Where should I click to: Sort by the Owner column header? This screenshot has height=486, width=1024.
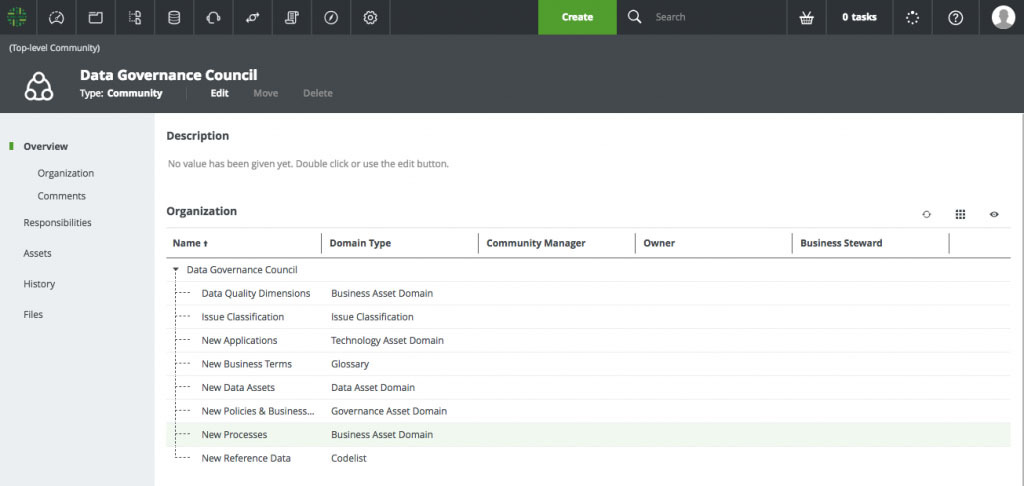pyautogui.click(x=659, y=243)
